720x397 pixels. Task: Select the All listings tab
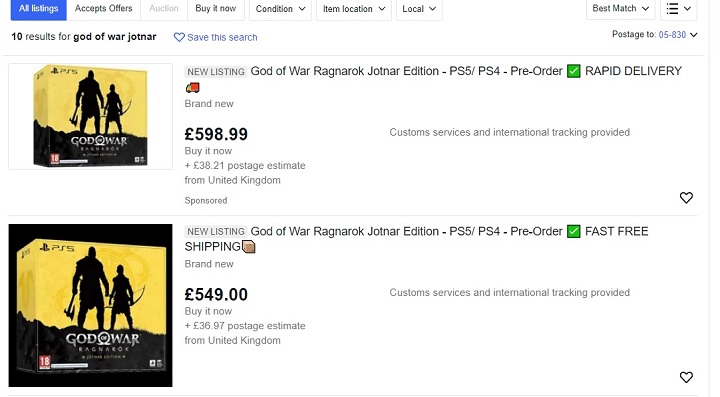tap(39, 9)
